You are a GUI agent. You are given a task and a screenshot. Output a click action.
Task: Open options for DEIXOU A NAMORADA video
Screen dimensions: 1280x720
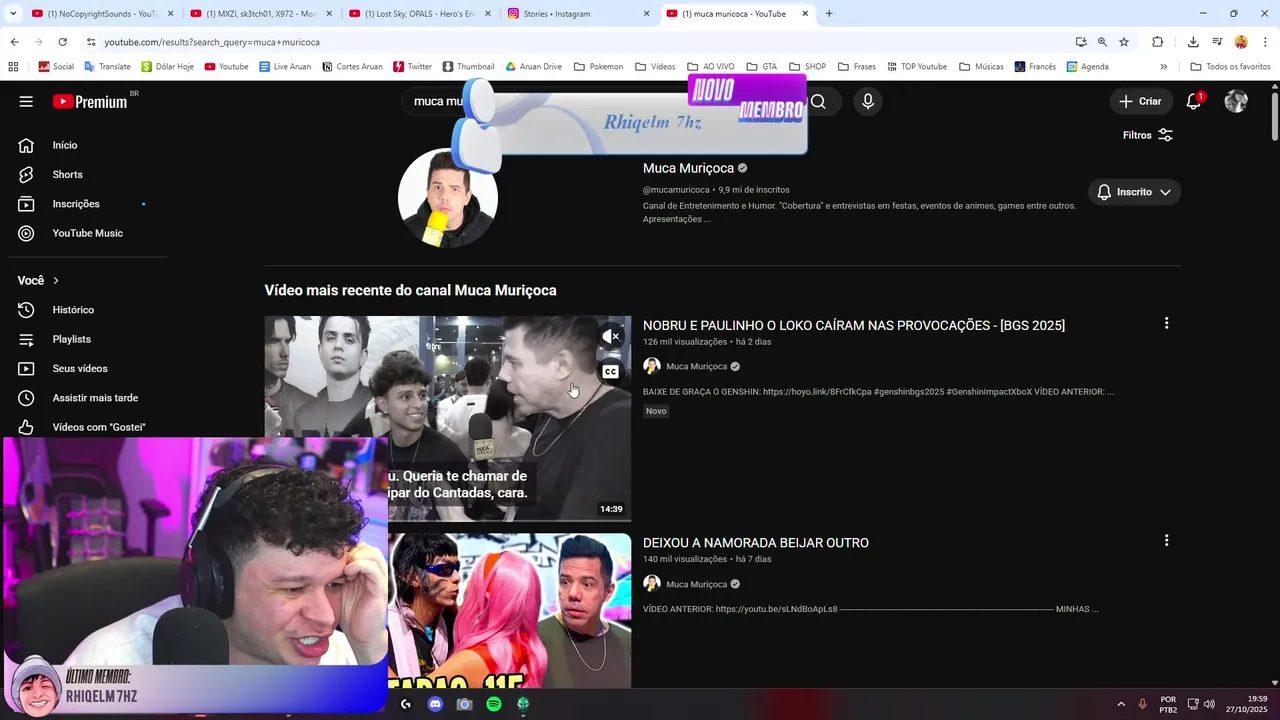pyautogui.click(x=1166, y=540)
